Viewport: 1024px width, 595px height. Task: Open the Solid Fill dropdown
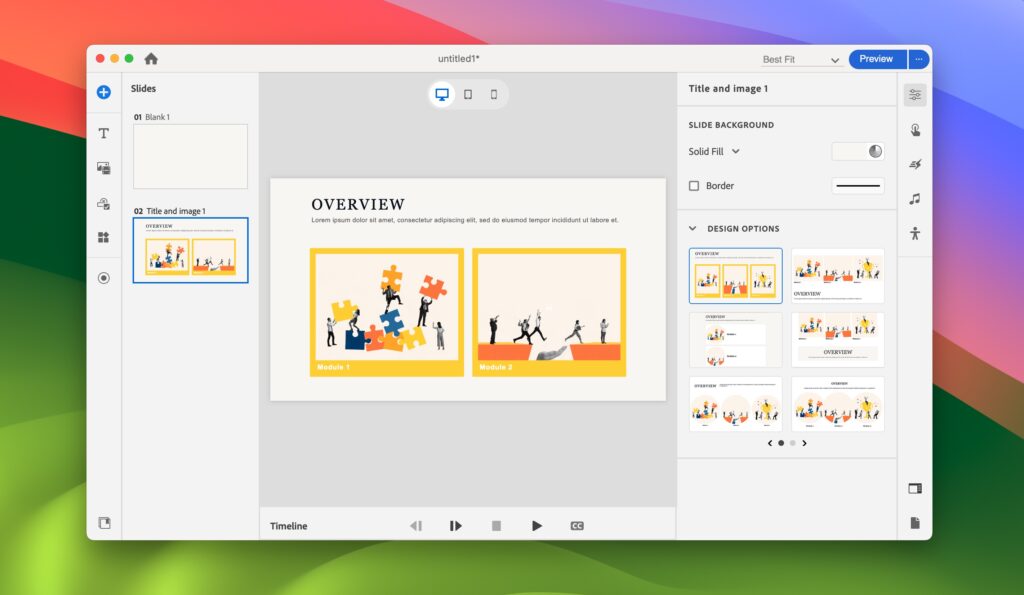click(x=714, y=152)
